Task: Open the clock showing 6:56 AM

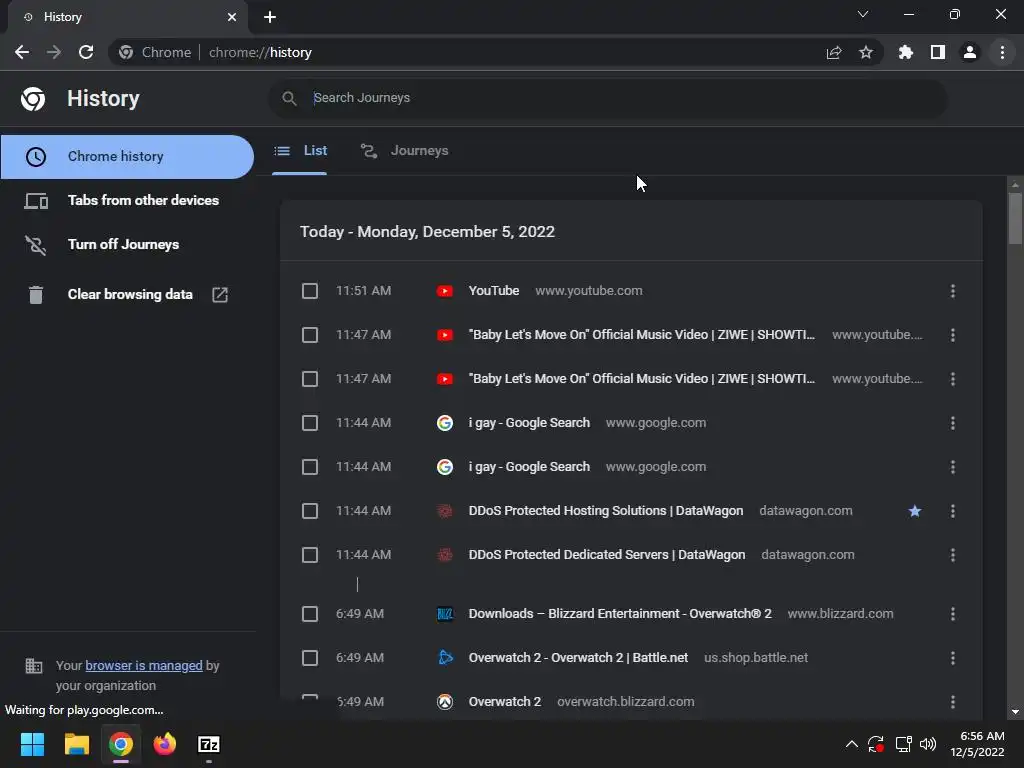Action: (977, 744)
